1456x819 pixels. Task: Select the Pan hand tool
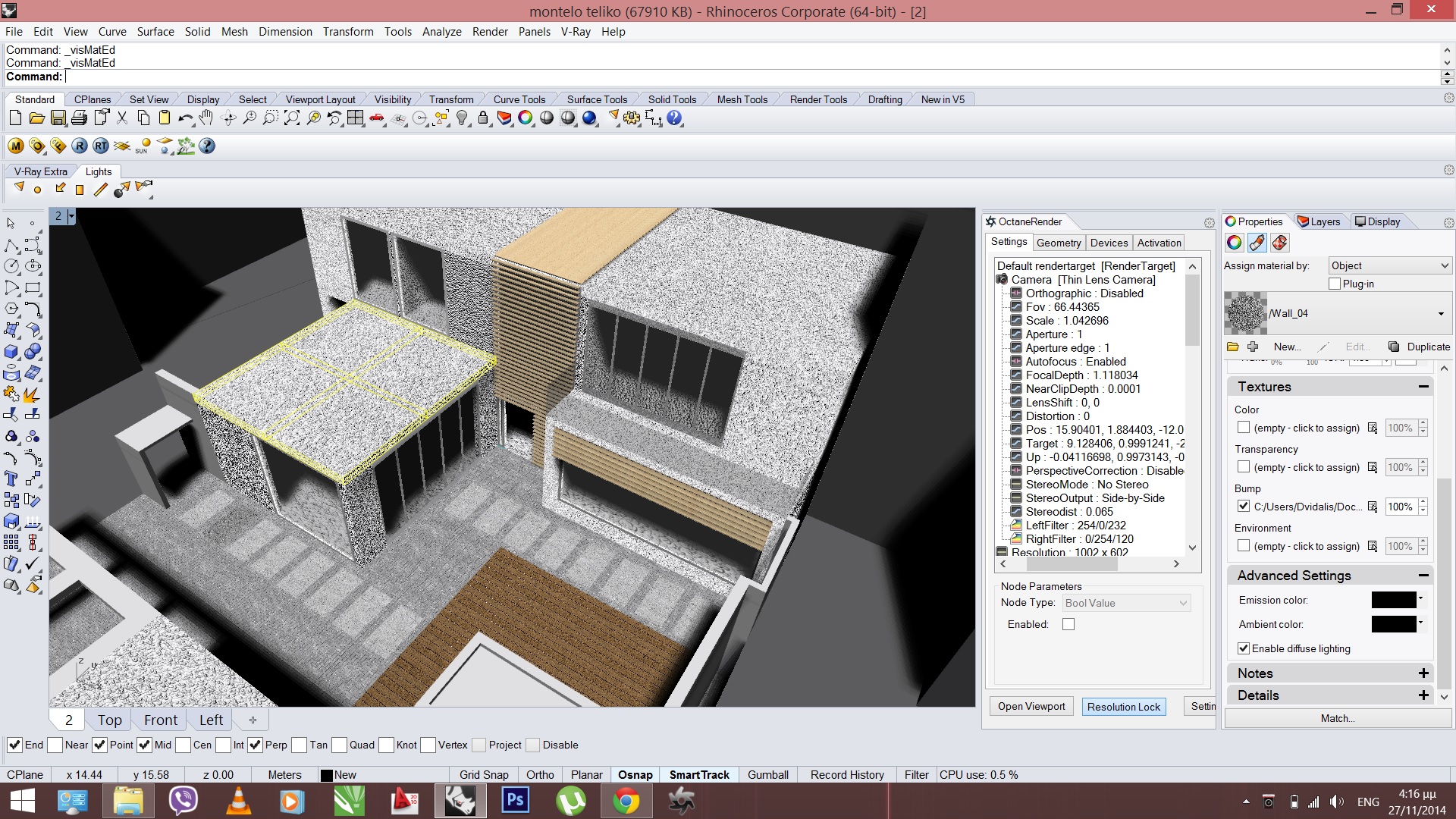point(206,118)
